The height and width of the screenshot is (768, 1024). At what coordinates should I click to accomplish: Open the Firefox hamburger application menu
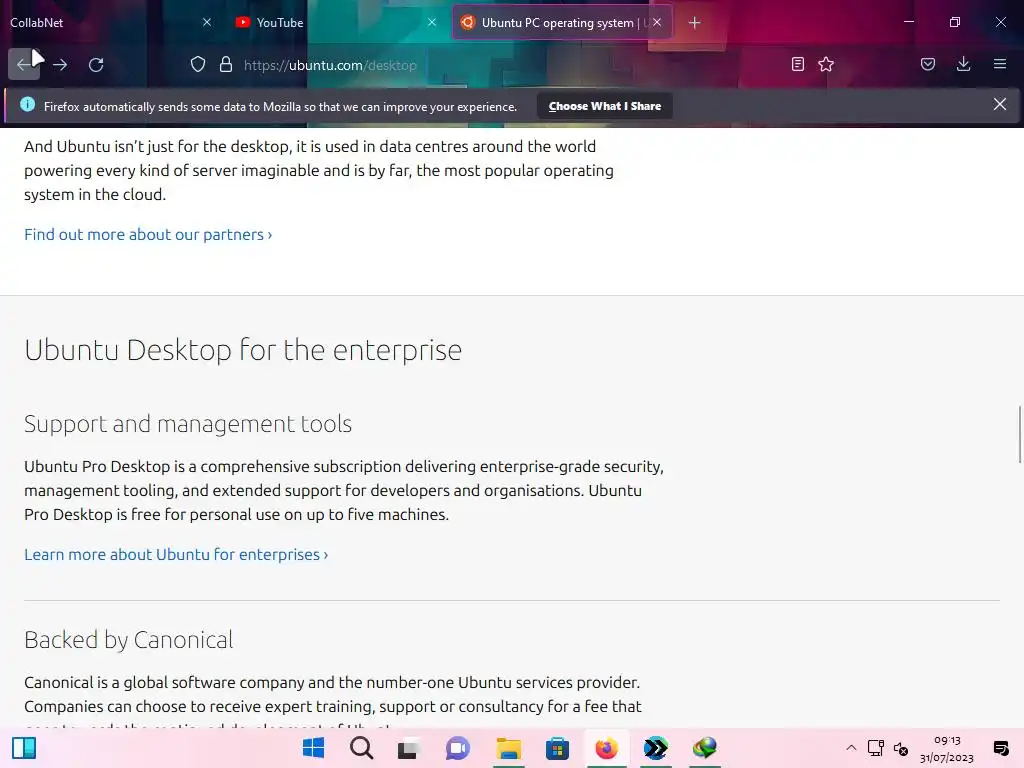pyautogui.click(x=1000, y=64)
